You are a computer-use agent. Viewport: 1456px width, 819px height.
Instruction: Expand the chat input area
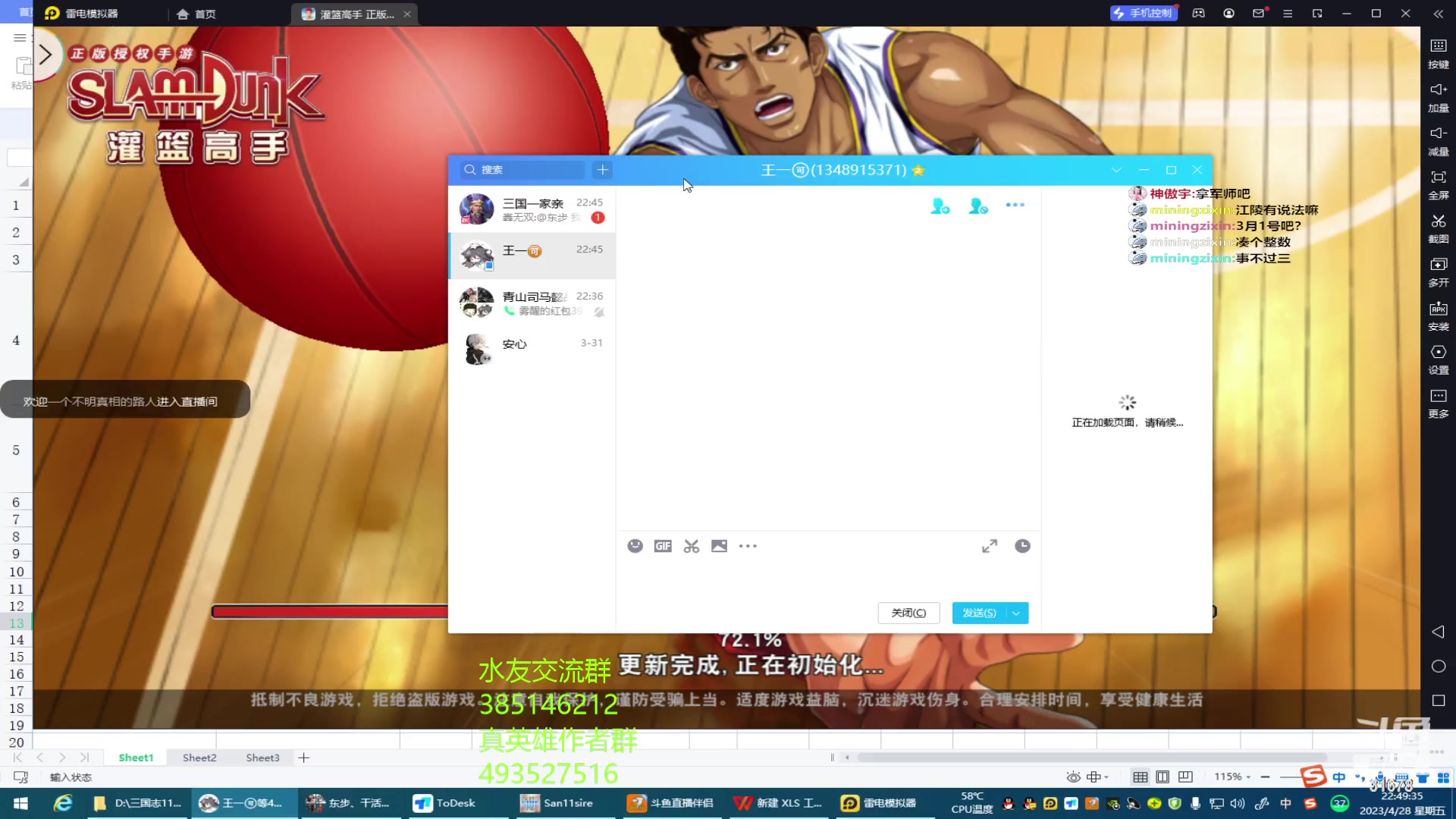point(990,546)
